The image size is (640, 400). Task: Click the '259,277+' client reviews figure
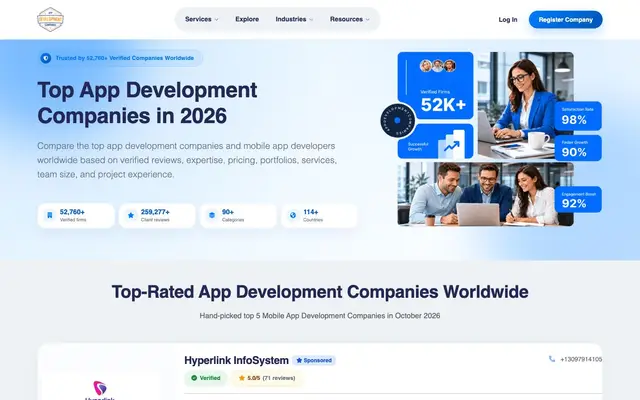point(155,212)
